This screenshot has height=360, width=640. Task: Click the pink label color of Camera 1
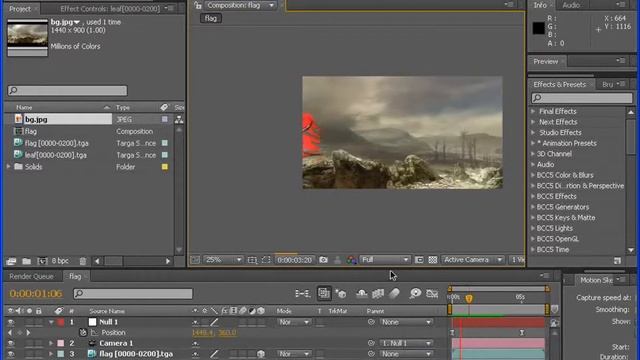61,343
